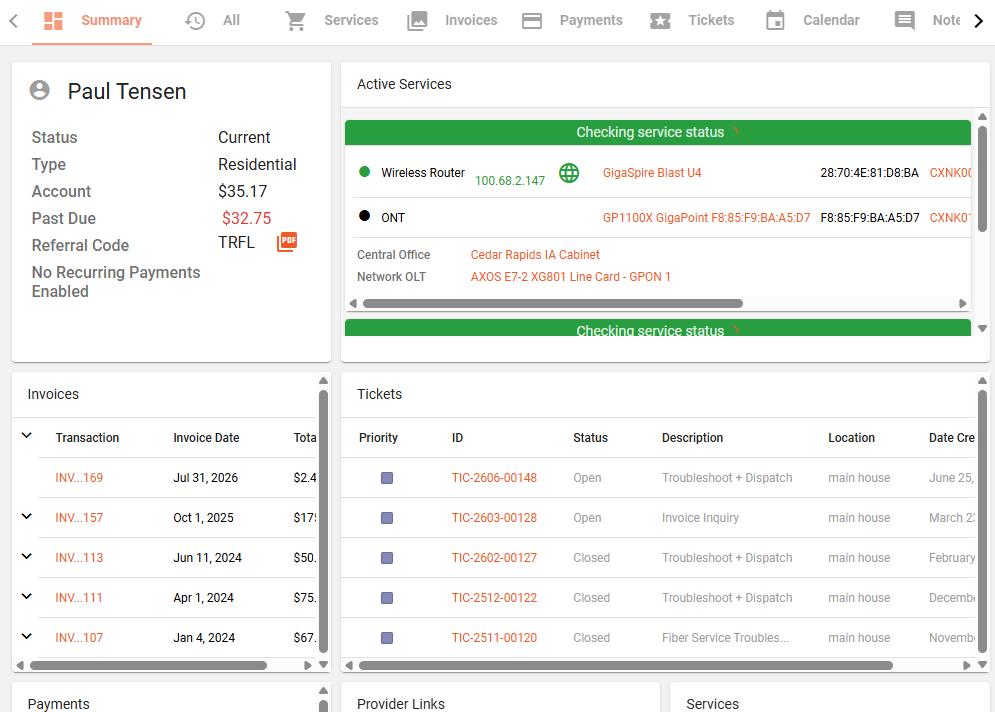Open invoice INV...157 link
The height and width of the screenshot is (712, 995).
coord(79,518)
